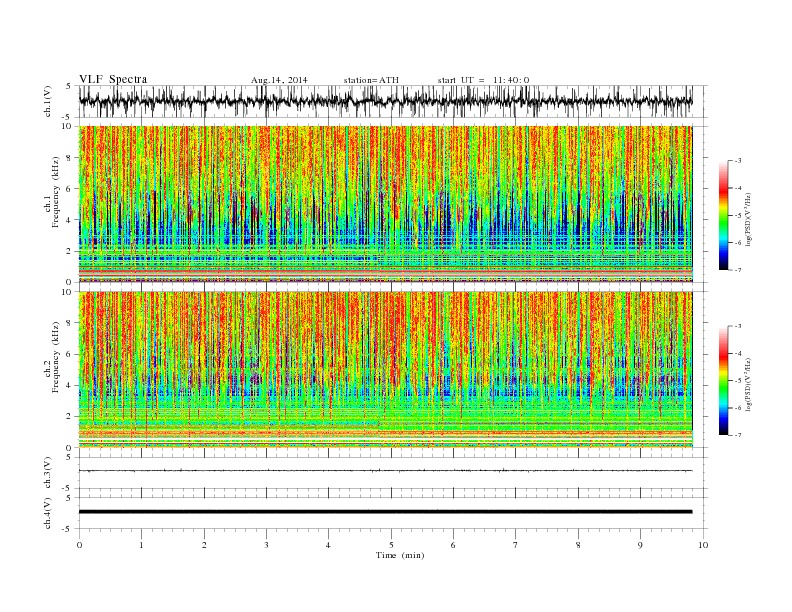Click the "2" tick on the time axis
Image resolution: width=792 pixels, height=612 pixels.
(x=204, y=545)
